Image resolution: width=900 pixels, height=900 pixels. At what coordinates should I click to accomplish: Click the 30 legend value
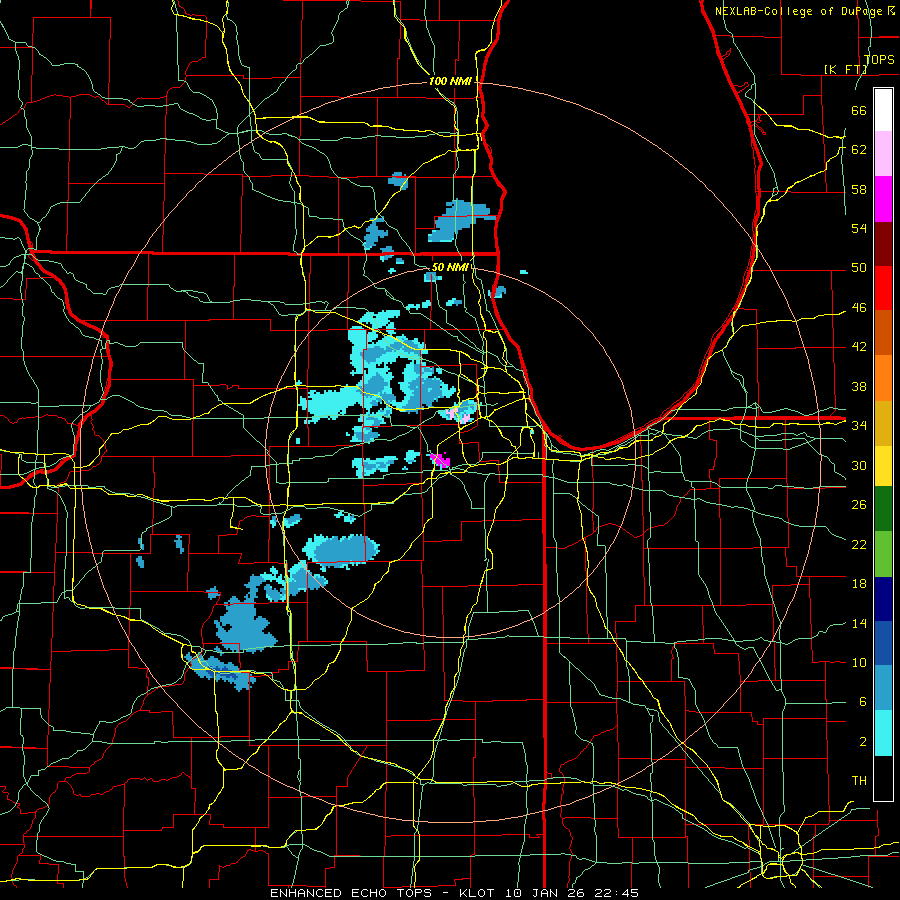click(859, 465)
